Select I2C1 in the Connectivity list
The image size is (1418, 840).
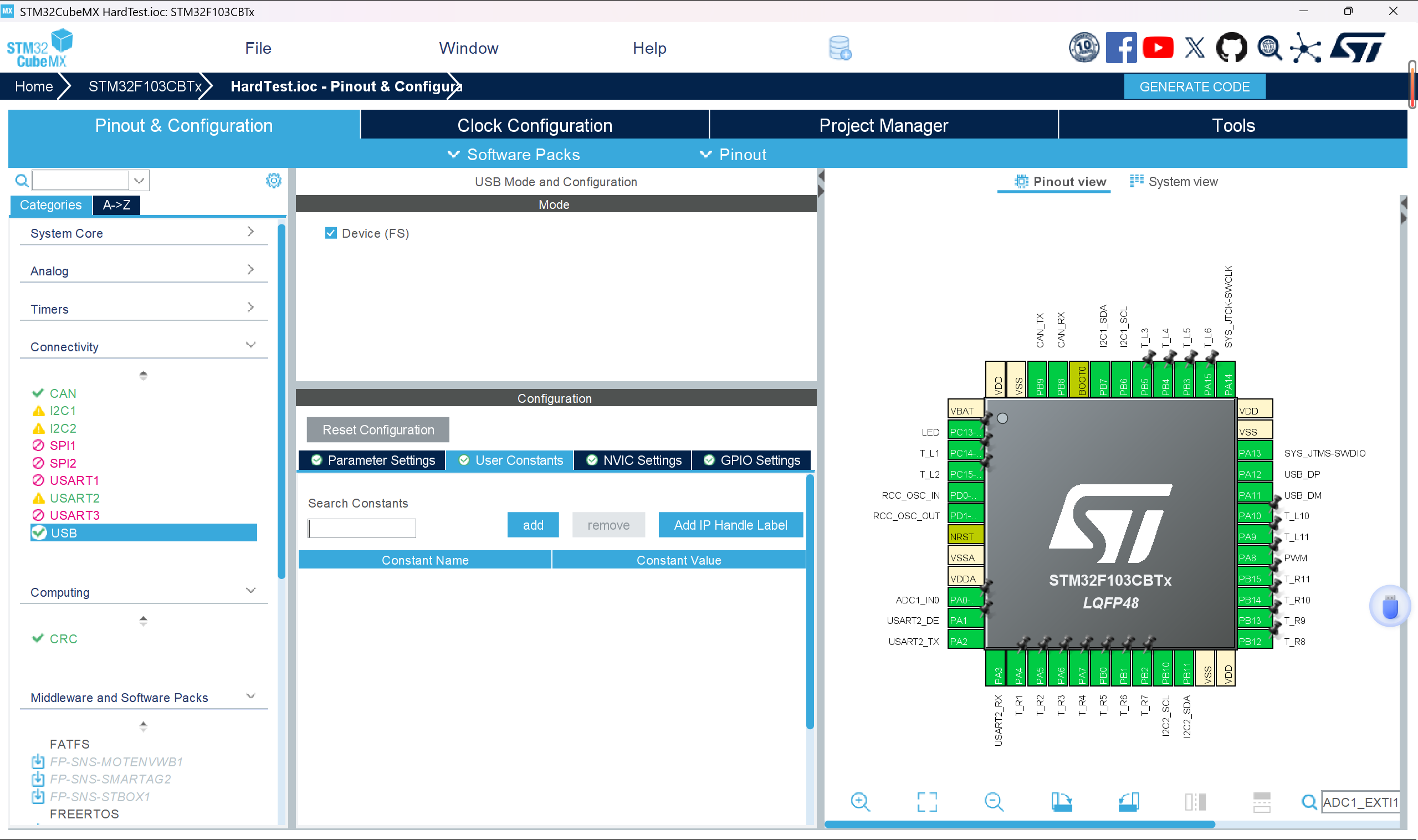click(x=62, y=411)
